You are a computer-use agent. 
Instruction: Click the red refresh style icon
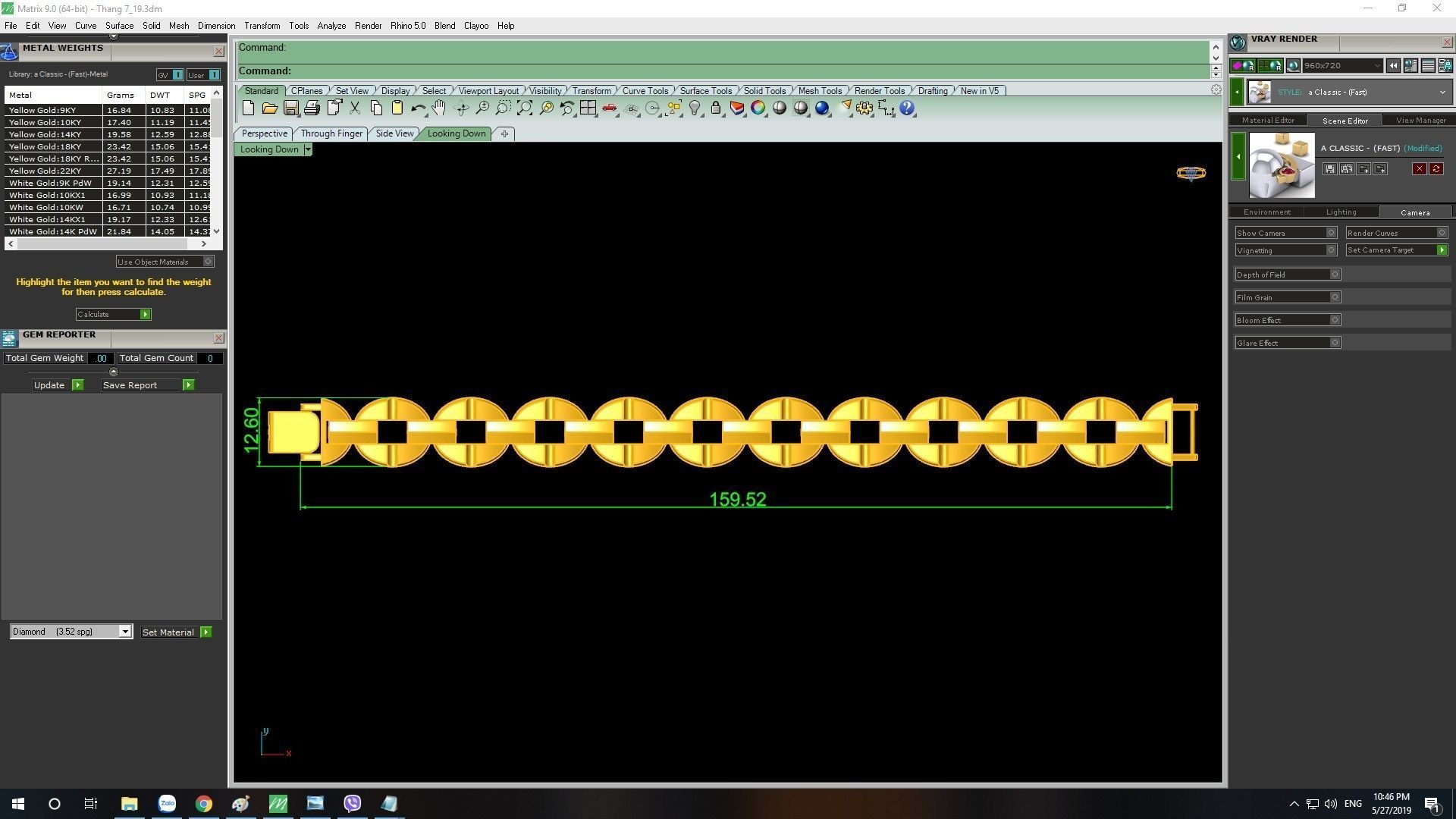[1436, 169]
